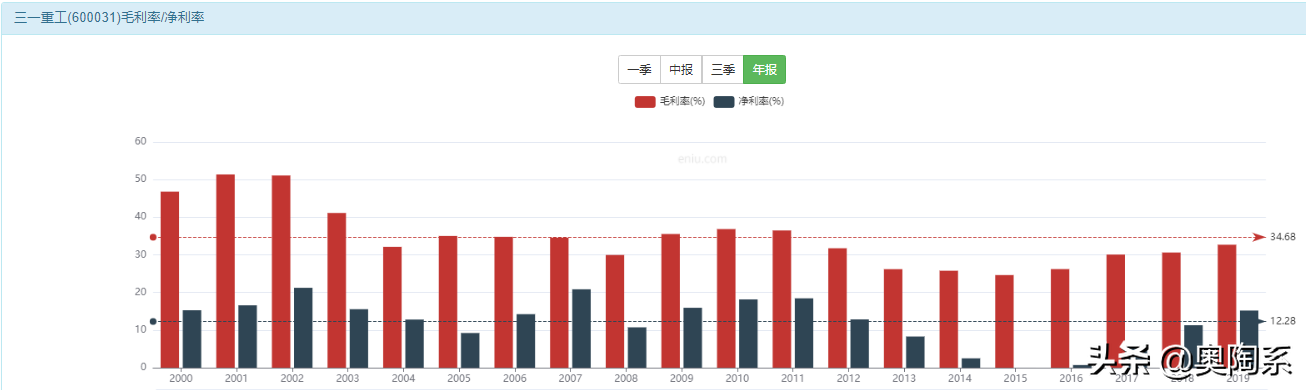Click the 2011 net margin dark bar
Screen dimensions: 1306x390
pos(803,333)
